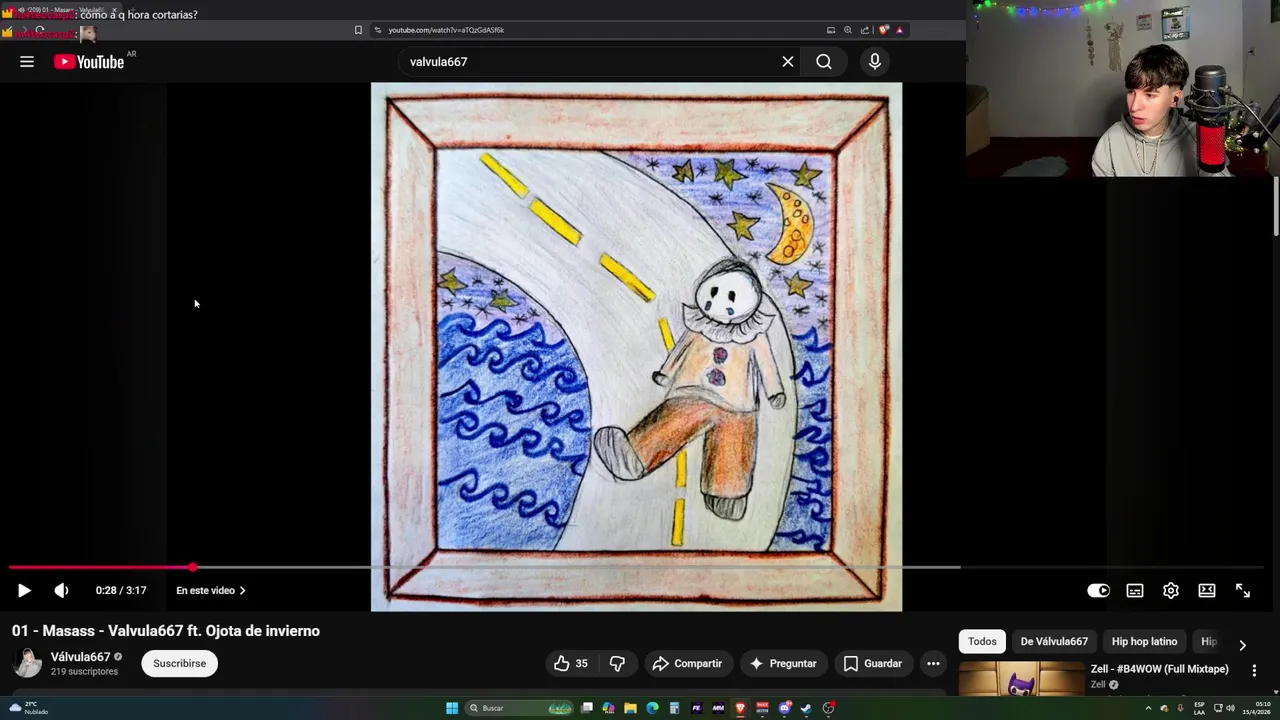Click the taskbar Buscar search box
This screenshot has height=720, width=1280.
coord(519,708)
